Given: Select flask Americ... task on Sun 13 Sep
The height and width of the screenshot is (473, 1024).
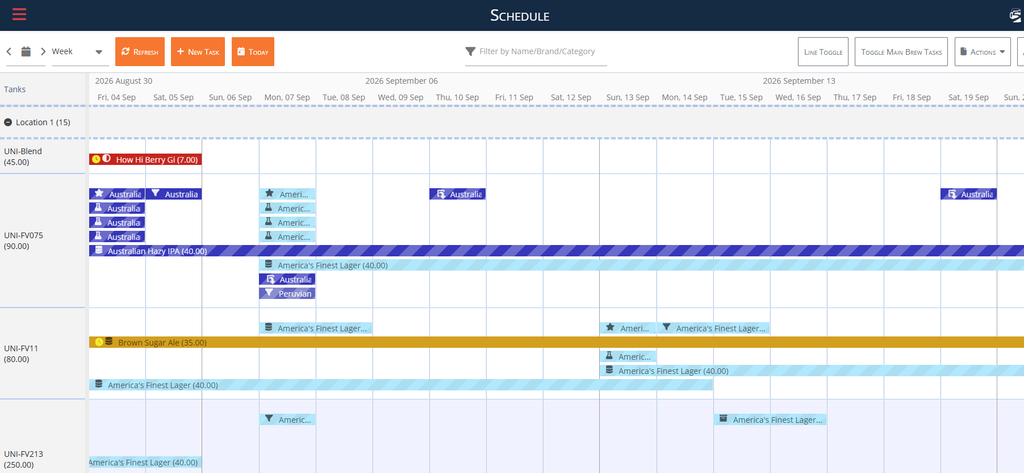Looking at the screenshot, I should coord(628,357).
